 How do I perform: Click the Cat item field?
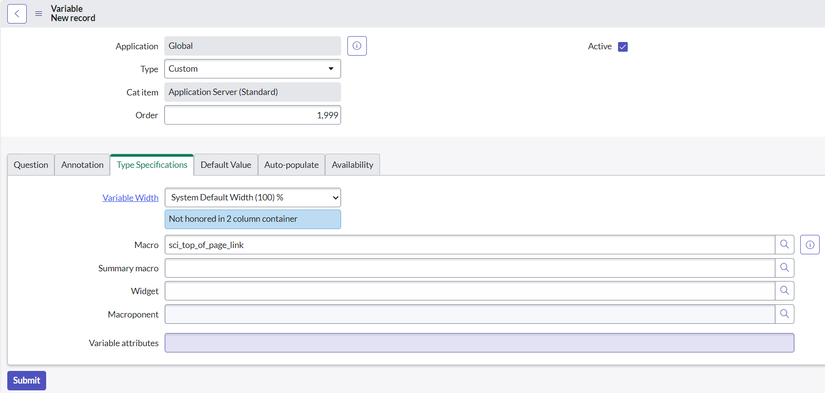(253, 92)
